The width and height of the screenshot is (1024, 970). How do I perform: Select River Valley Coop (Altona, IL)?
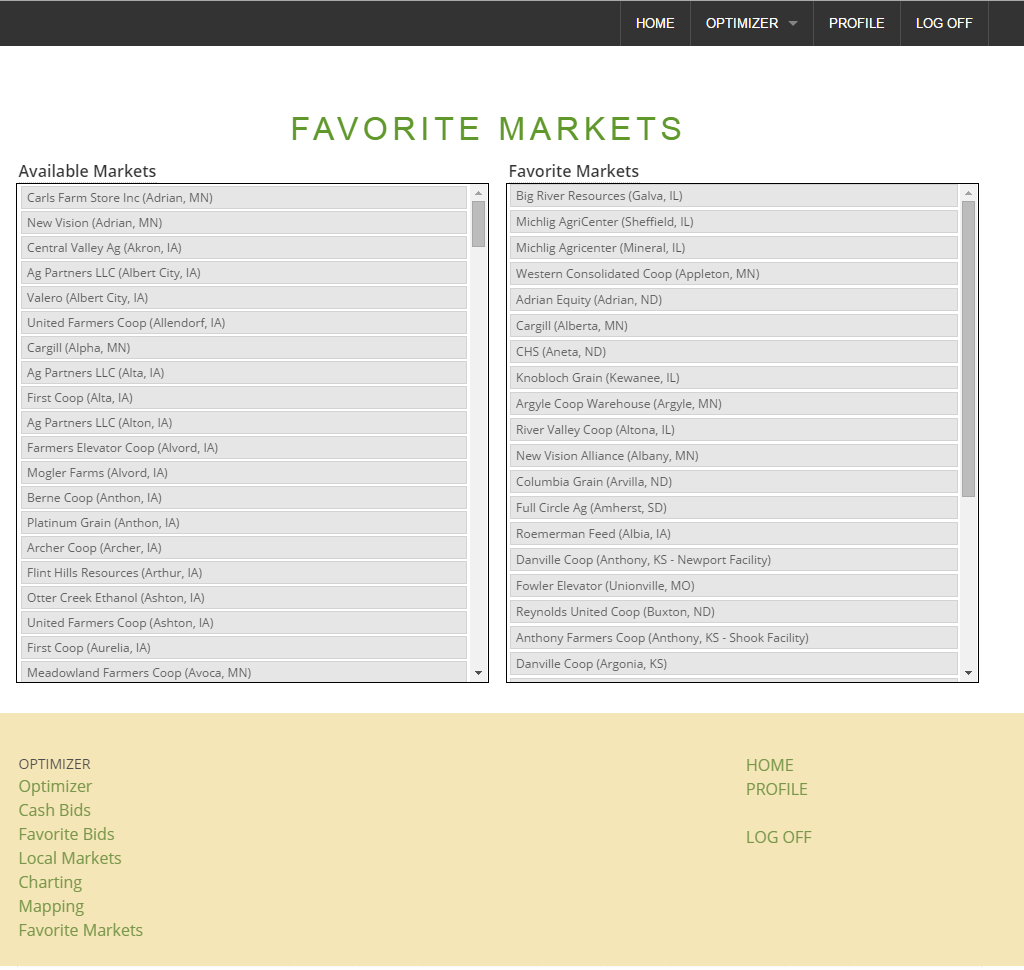pyautogui.click(x=734, y=430)
